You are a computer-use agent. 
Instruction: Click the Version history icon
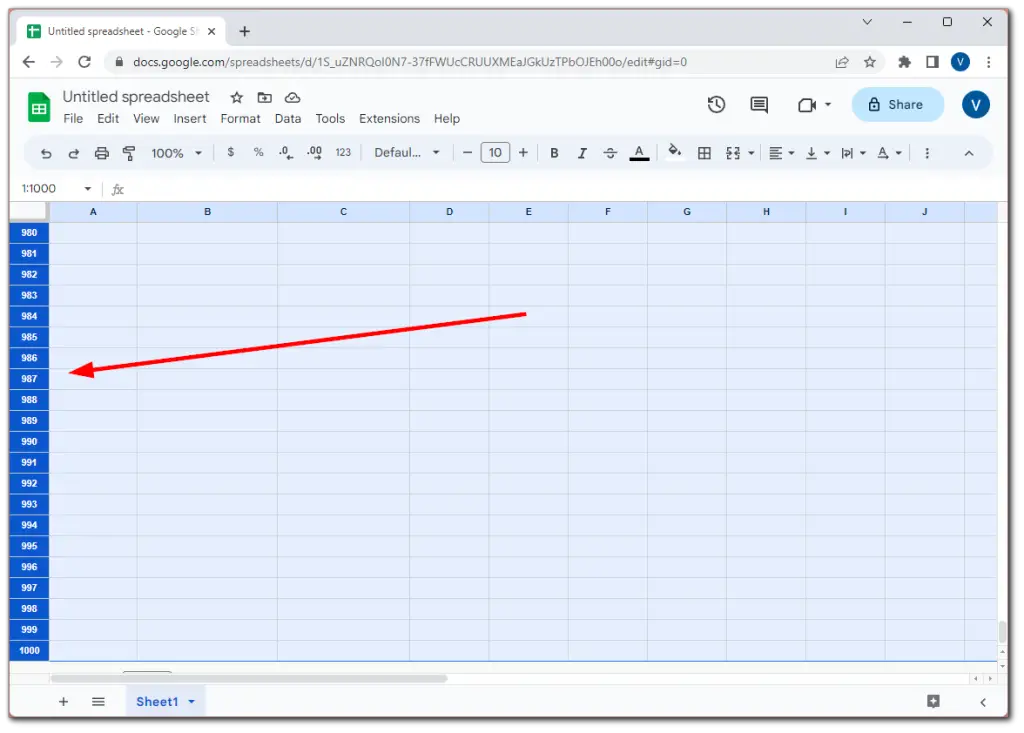716,104
